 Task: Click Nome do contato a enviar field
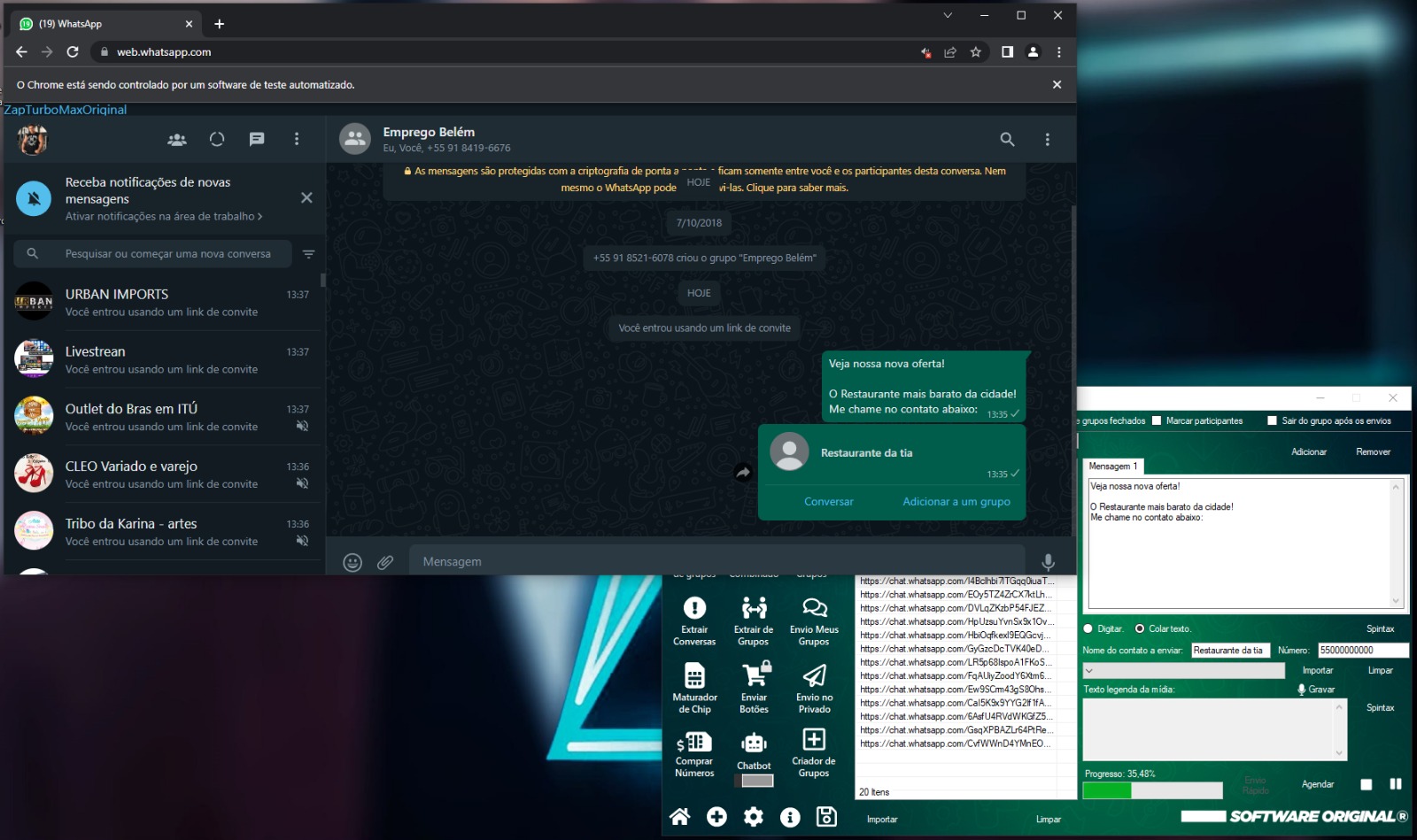click(1230, 650)
